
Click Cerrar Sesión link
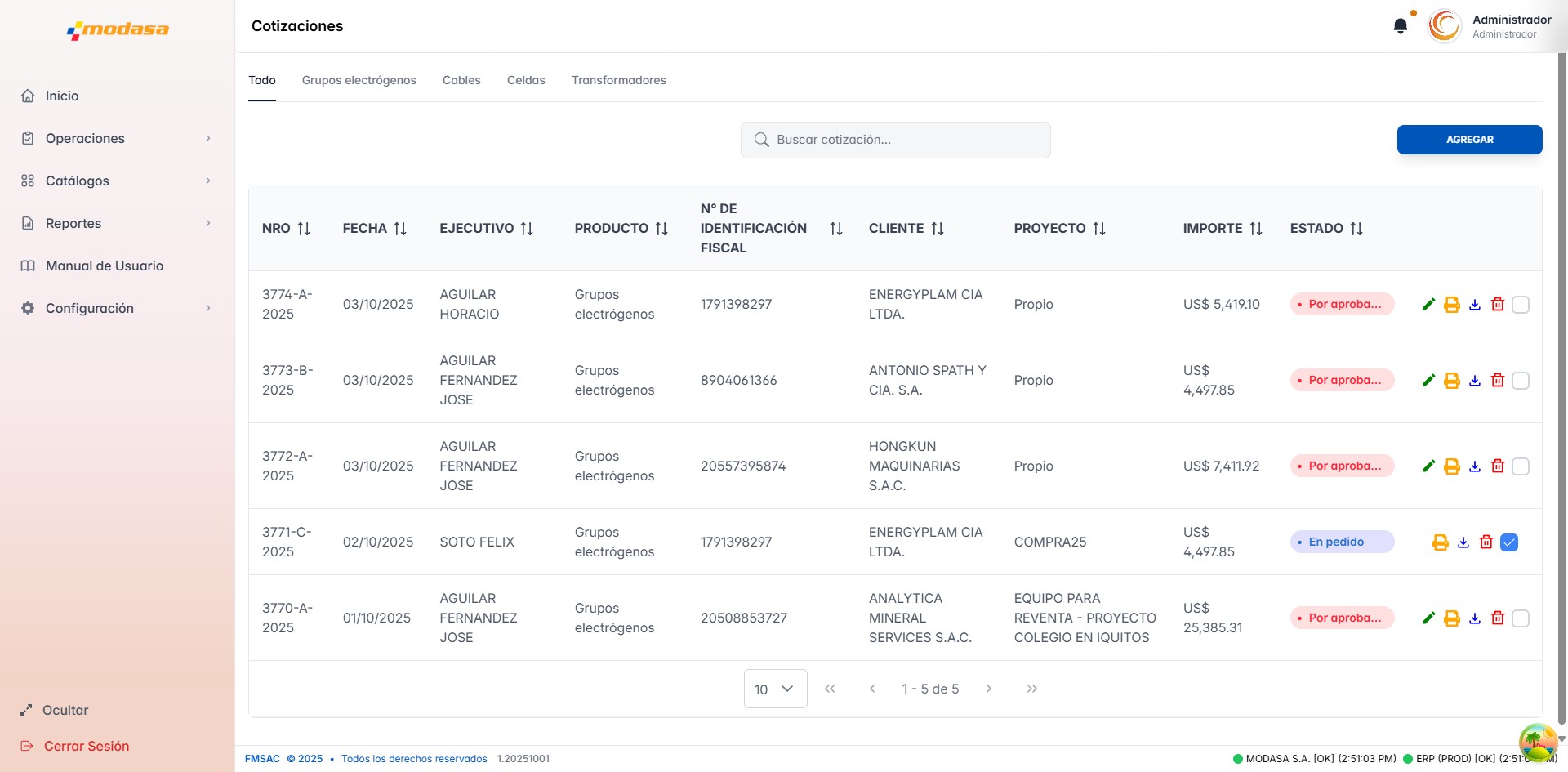pyautogui.click(x=86, y=746)
